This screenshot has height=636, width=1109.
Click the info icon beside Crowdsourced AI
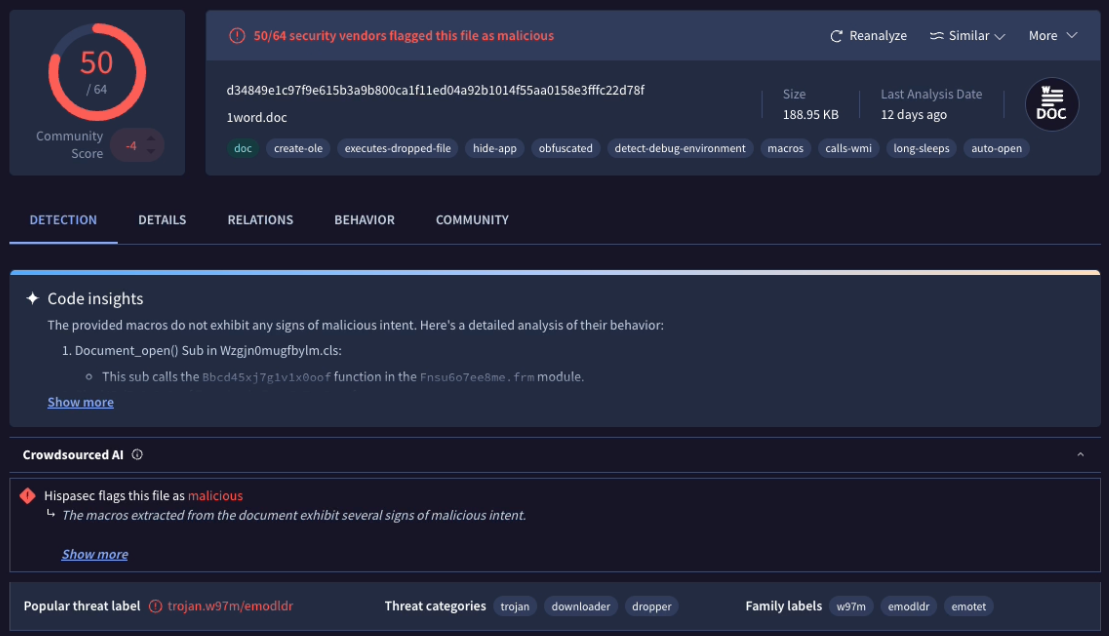pos(137,455)
